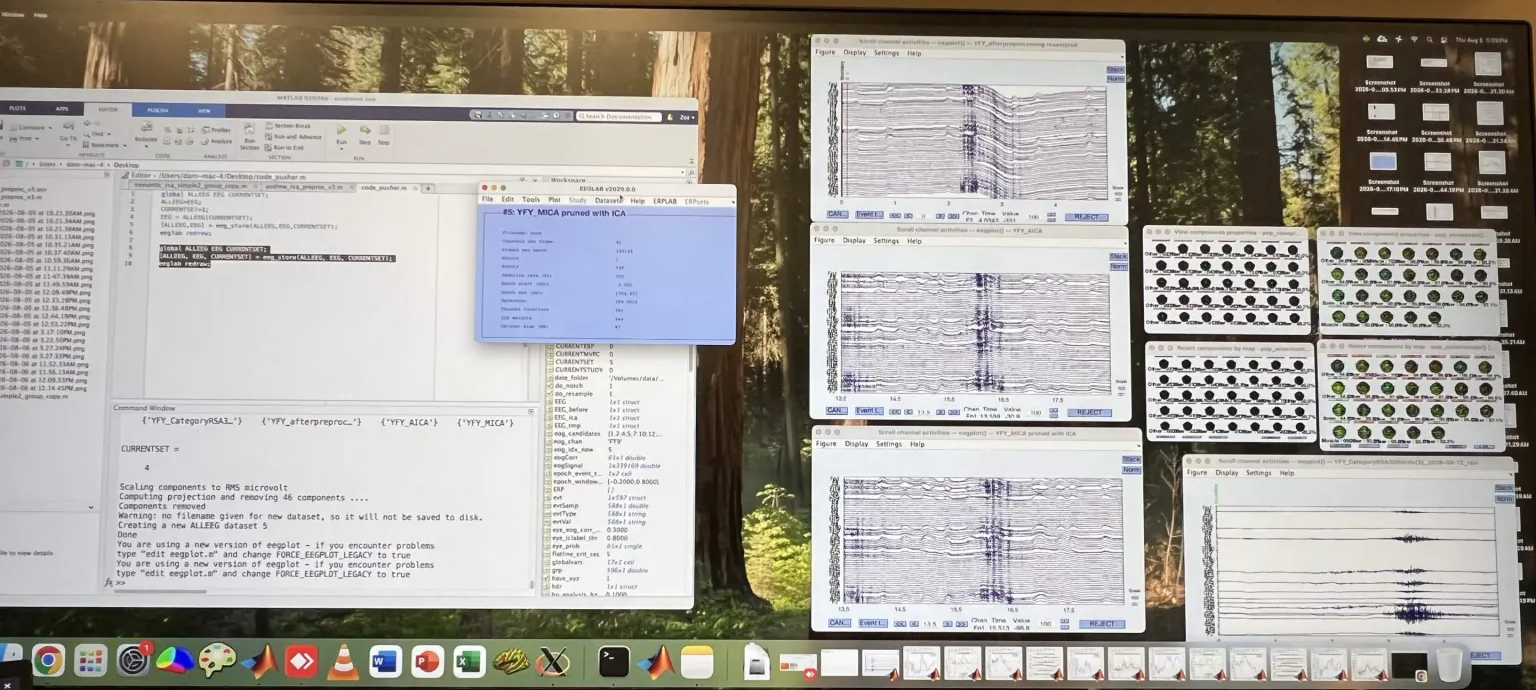Open Launchpad from the Dock
Image resolution: width=1536 pixels, height=690 pixels.
(91, 660)
